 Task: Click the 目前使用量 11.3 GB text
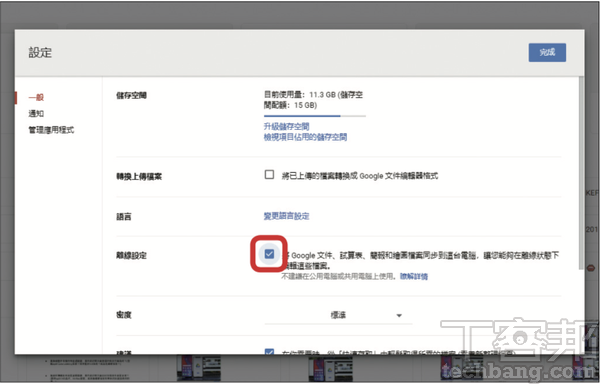314,100
